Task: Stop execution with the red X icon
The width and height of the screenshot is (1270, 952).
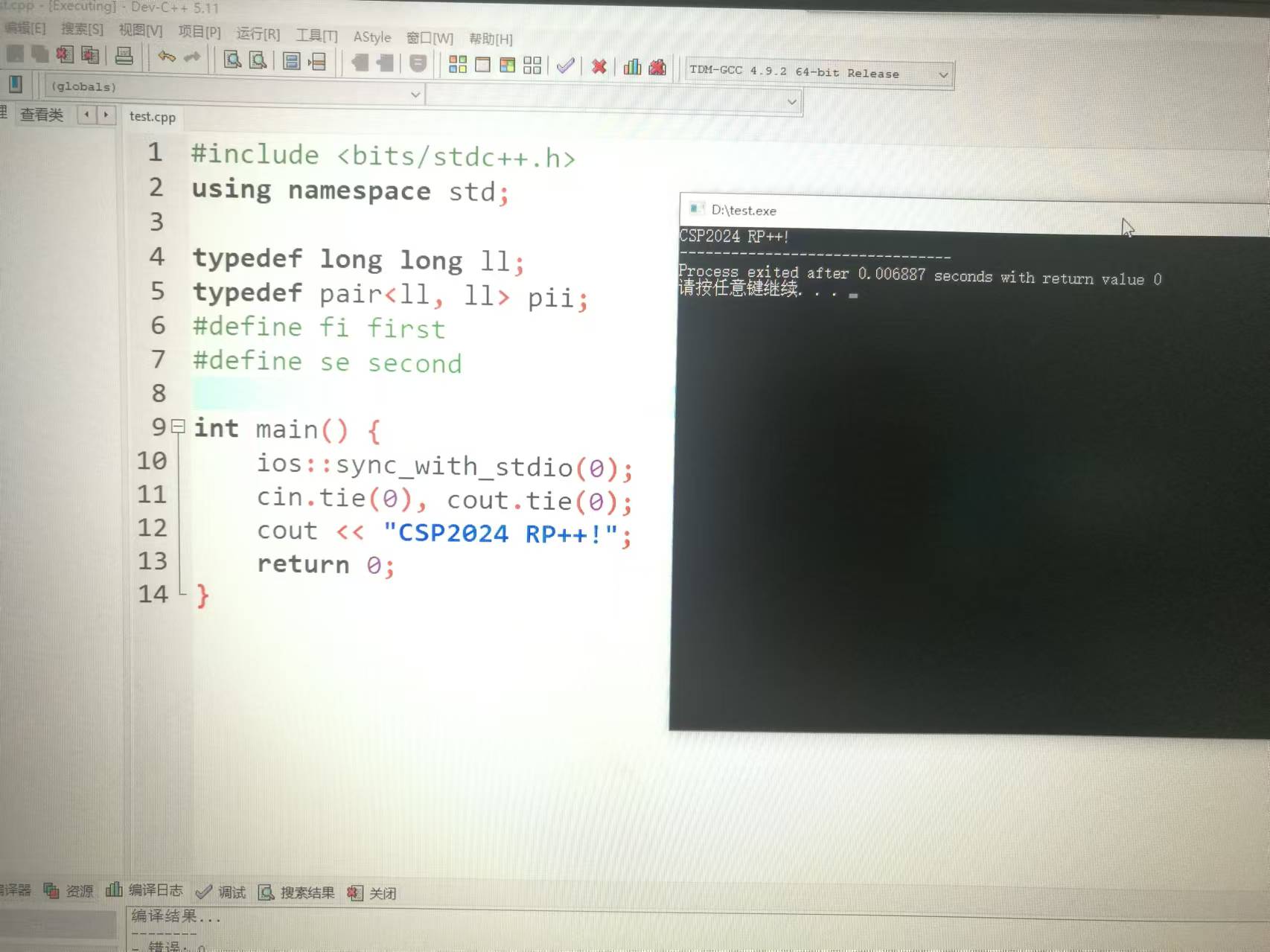Action: point(599,67)
